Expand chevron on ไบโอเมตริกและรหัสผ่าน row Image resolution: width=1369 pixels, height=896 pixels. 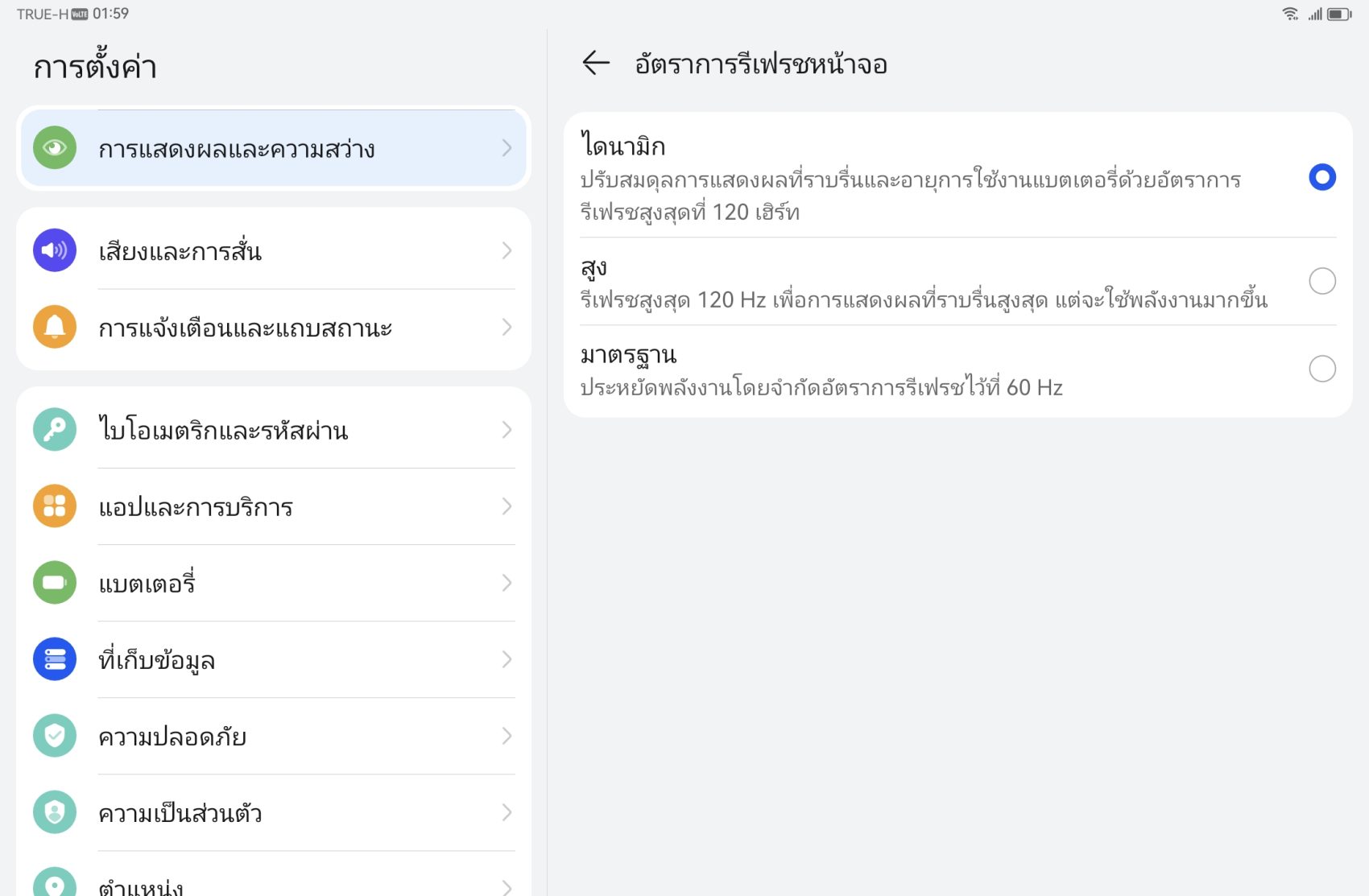(x=507, y=429)
